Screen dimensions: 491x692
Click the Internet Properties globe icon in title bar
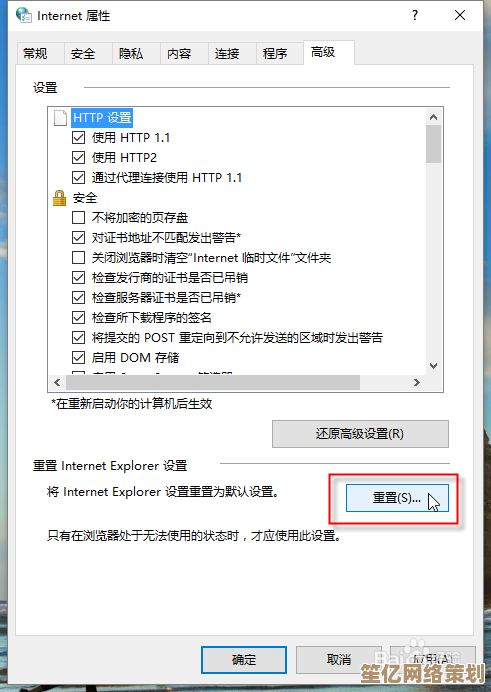[23, 15]
